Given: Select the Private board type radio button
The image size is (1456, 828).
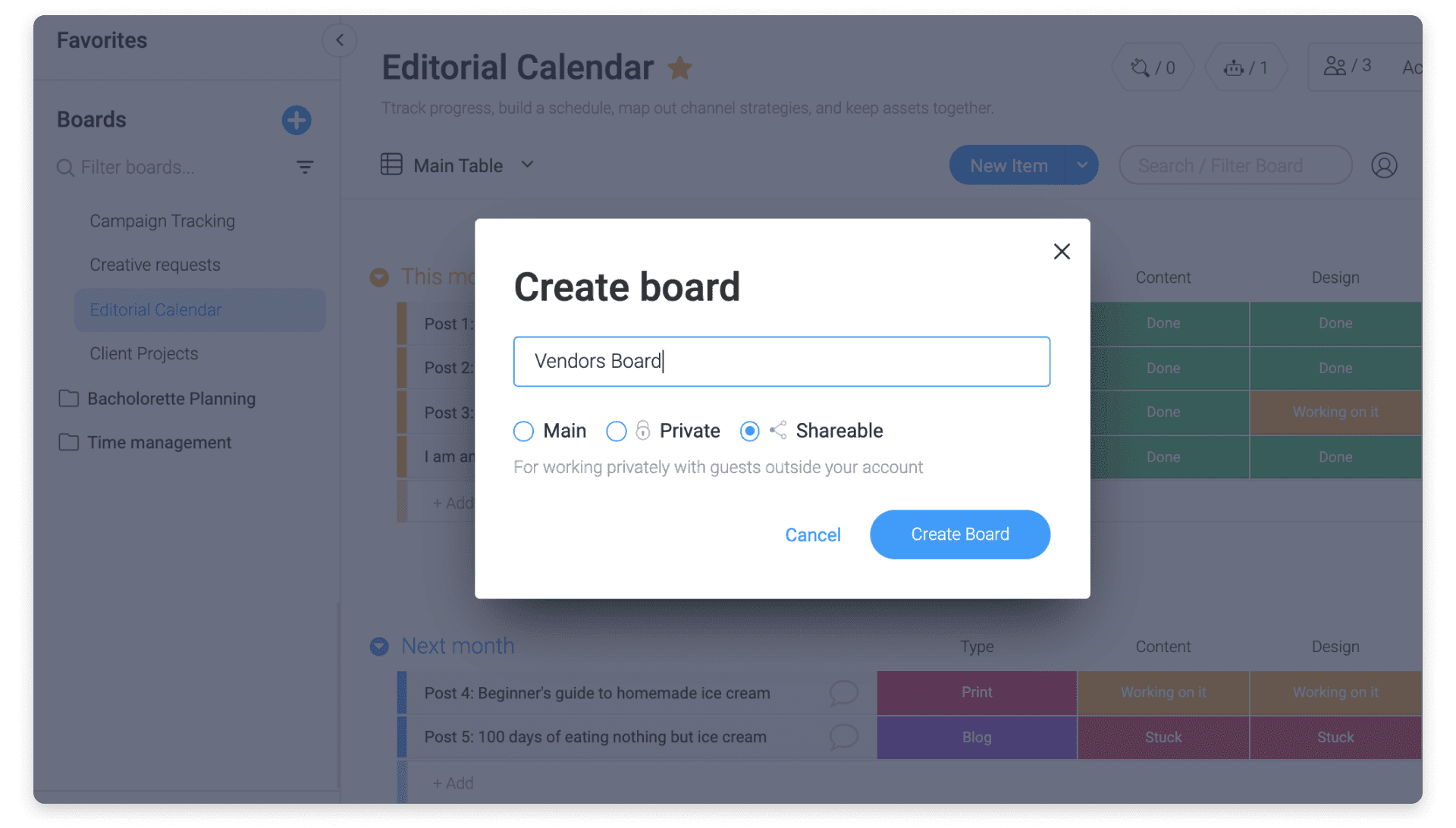Looking at the screenshot, I should pyautogui.click(x=615, y=431).
